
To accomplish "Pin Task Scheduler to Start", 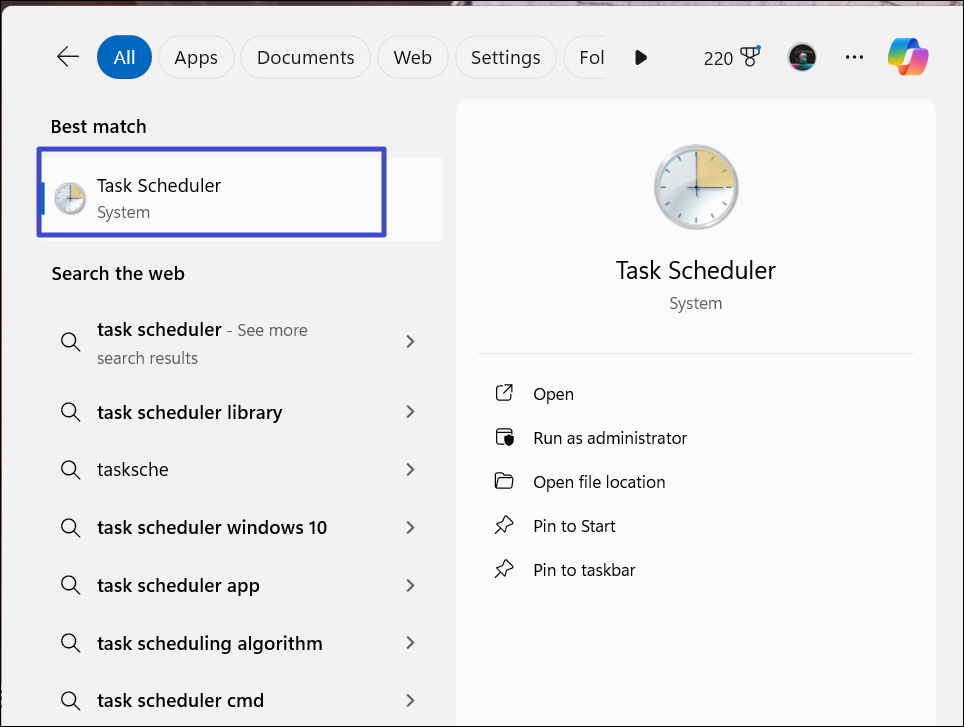I will pyautogui.click(x=574, y=526).
